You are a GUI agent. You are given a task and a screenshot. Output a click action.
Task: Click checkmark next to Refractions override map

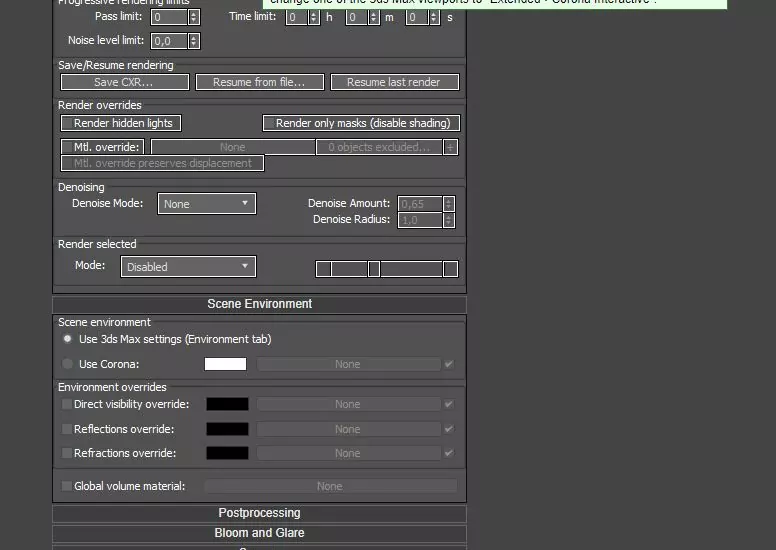(x=449, y=453)
